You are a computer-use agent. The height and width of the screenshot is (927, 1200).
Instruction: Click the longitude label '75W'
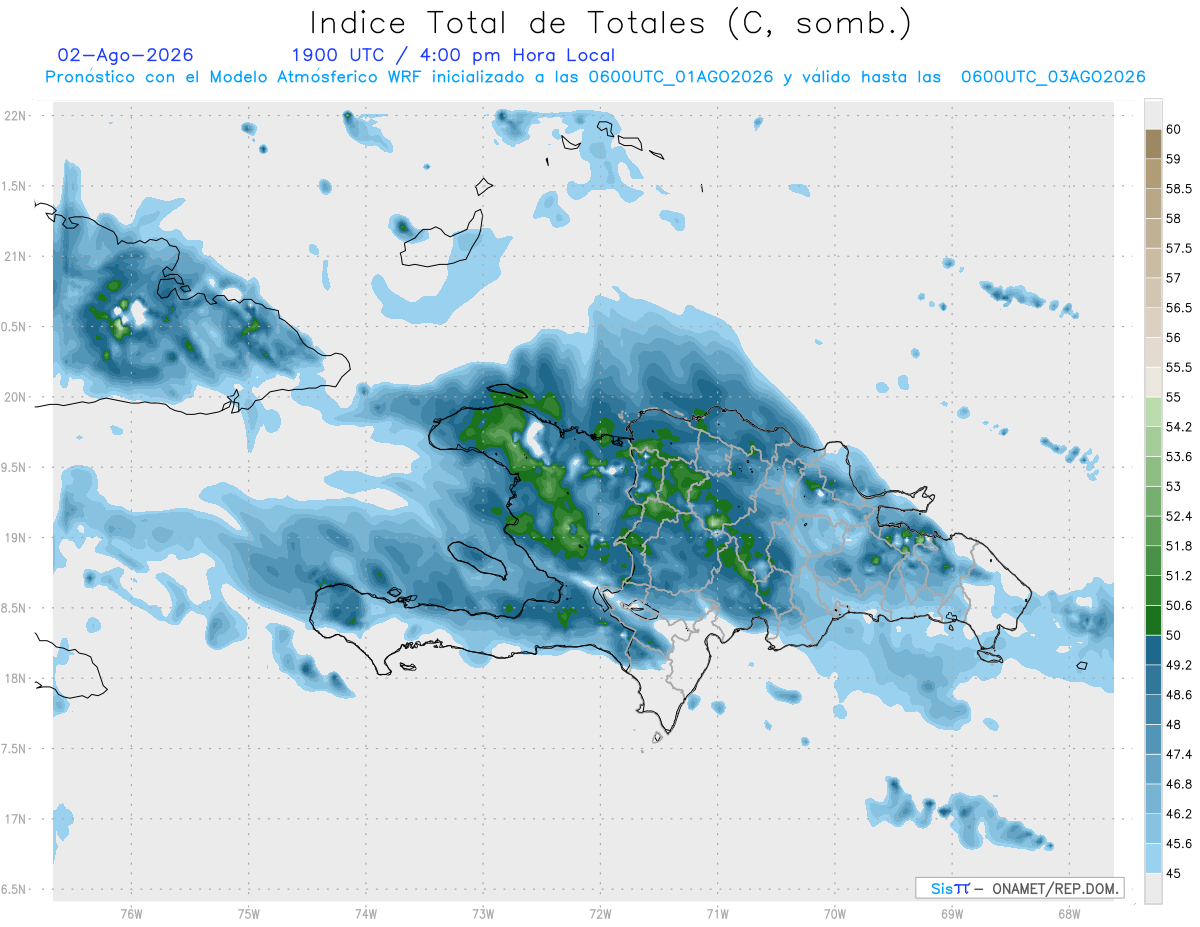[x=248, y=913]
